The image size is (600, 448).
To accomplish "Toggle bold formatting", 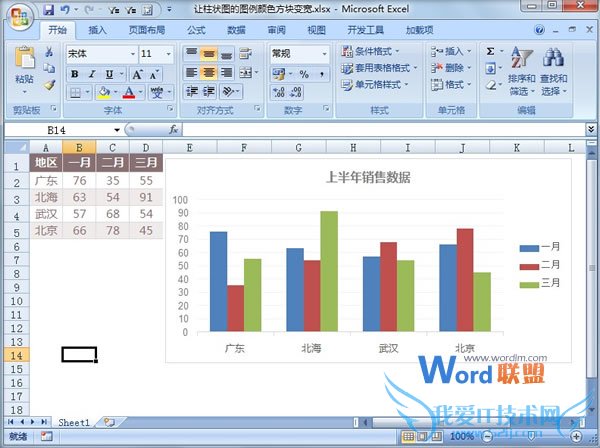I will (x=75, y=74).
